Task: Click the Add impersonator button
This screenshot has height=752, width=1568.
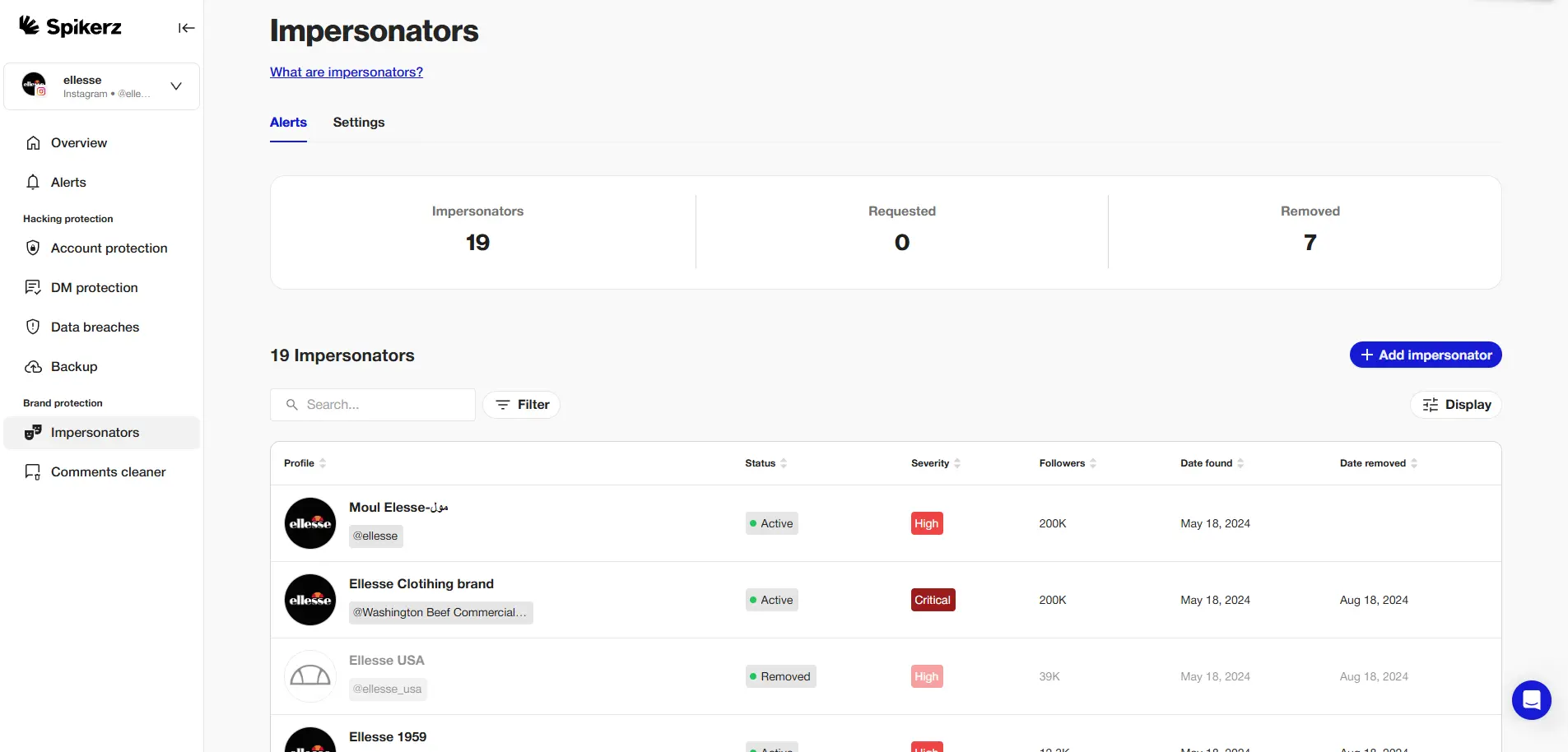Action: tap(1426, 355)
